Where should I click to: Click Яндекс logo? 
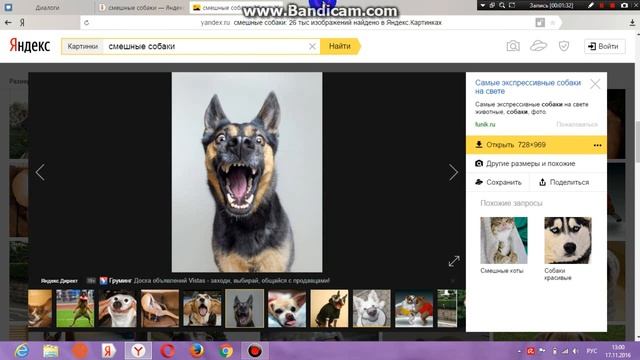29,46
